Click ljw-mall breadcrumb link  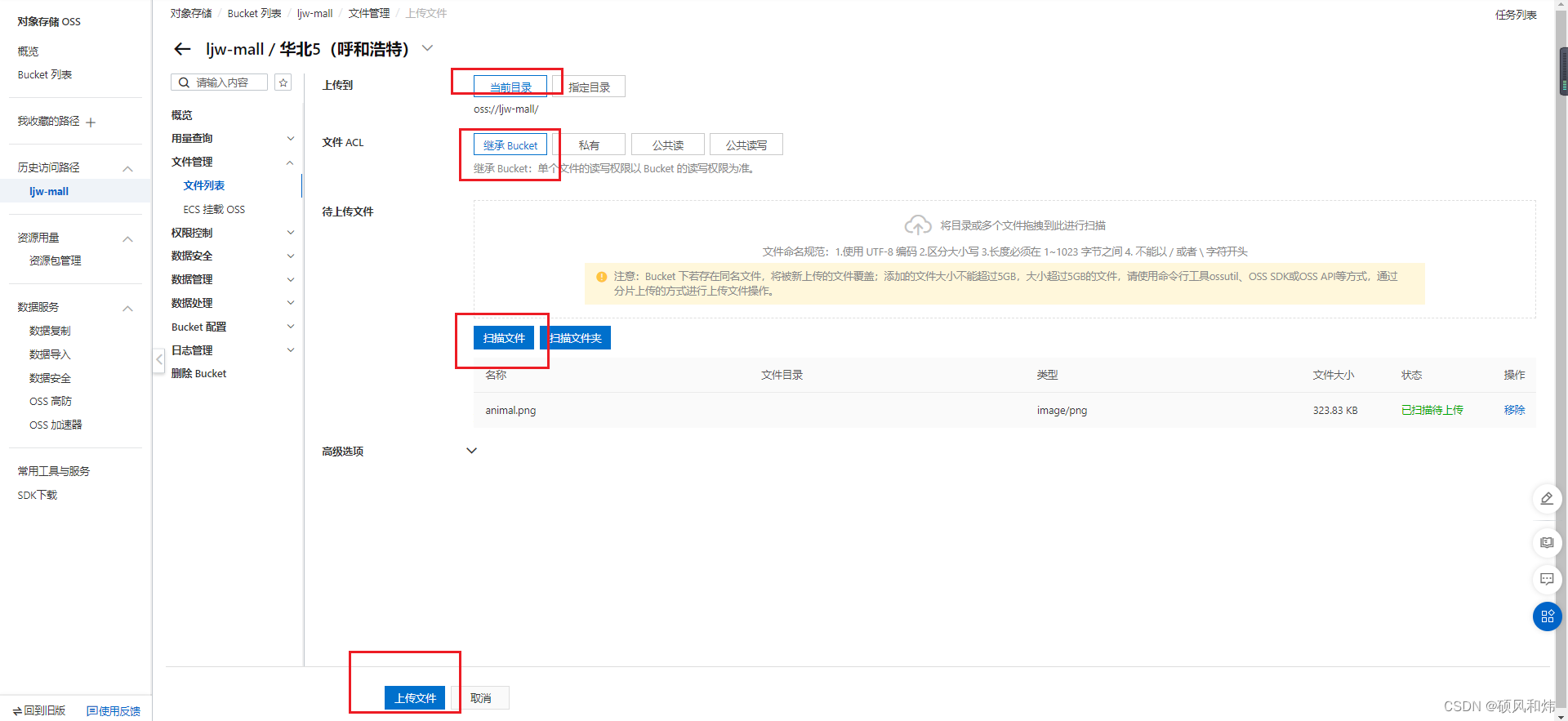pyautogui.click(x=314, y=13)
